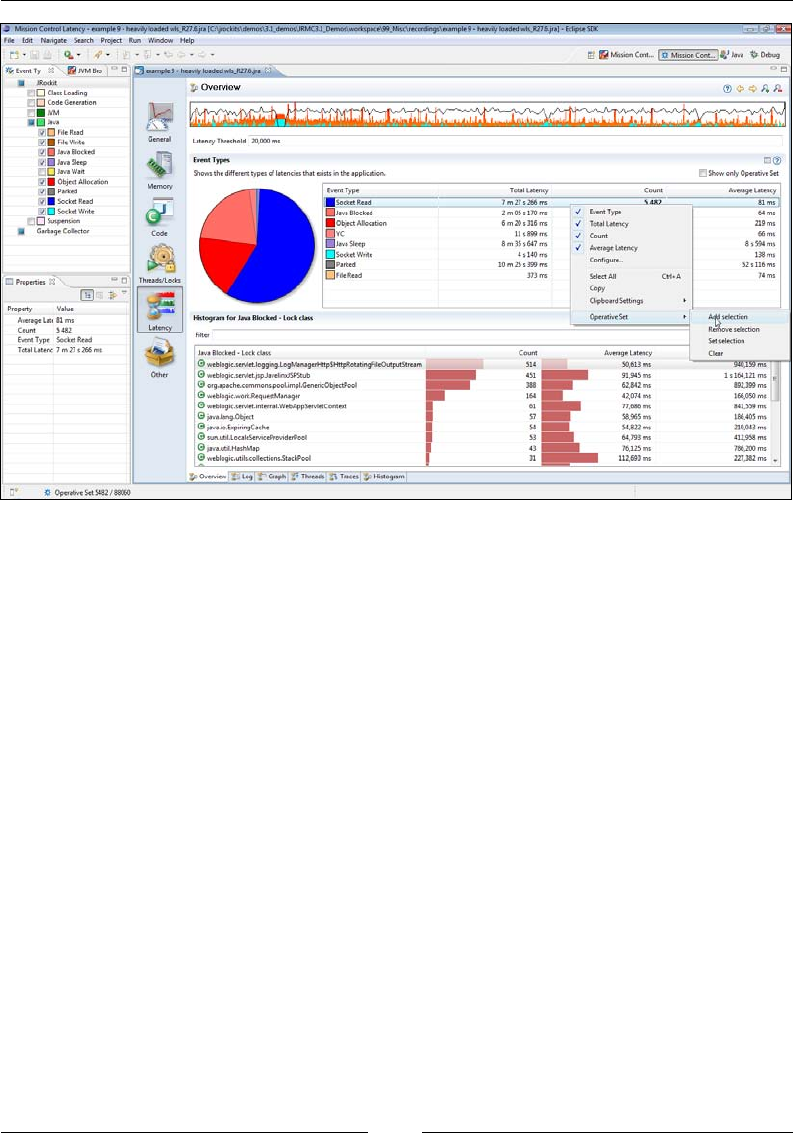Collapse the JRockit tree node

point(21,83)
